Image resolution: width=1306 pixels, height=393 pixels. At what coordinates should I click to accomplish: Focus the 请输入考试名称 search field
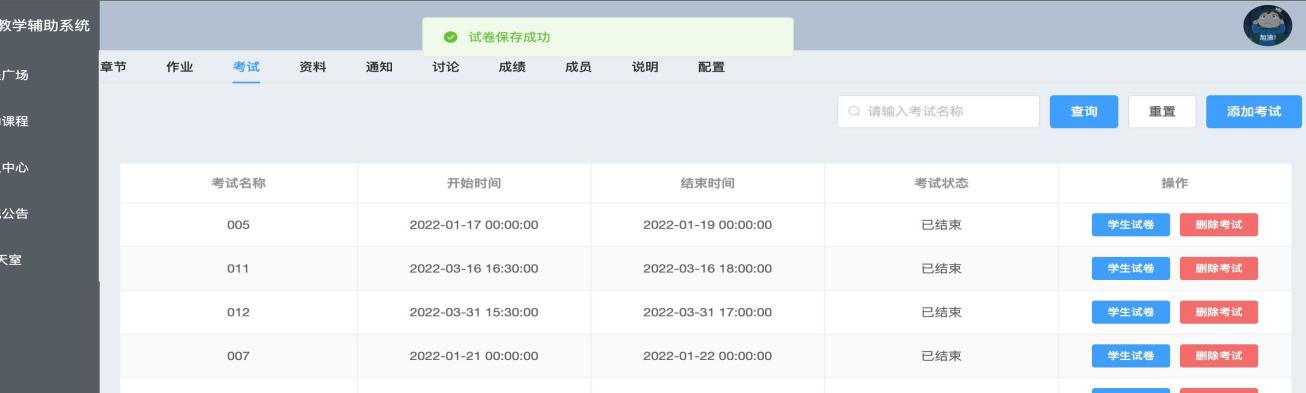click(x=939, y=112)
